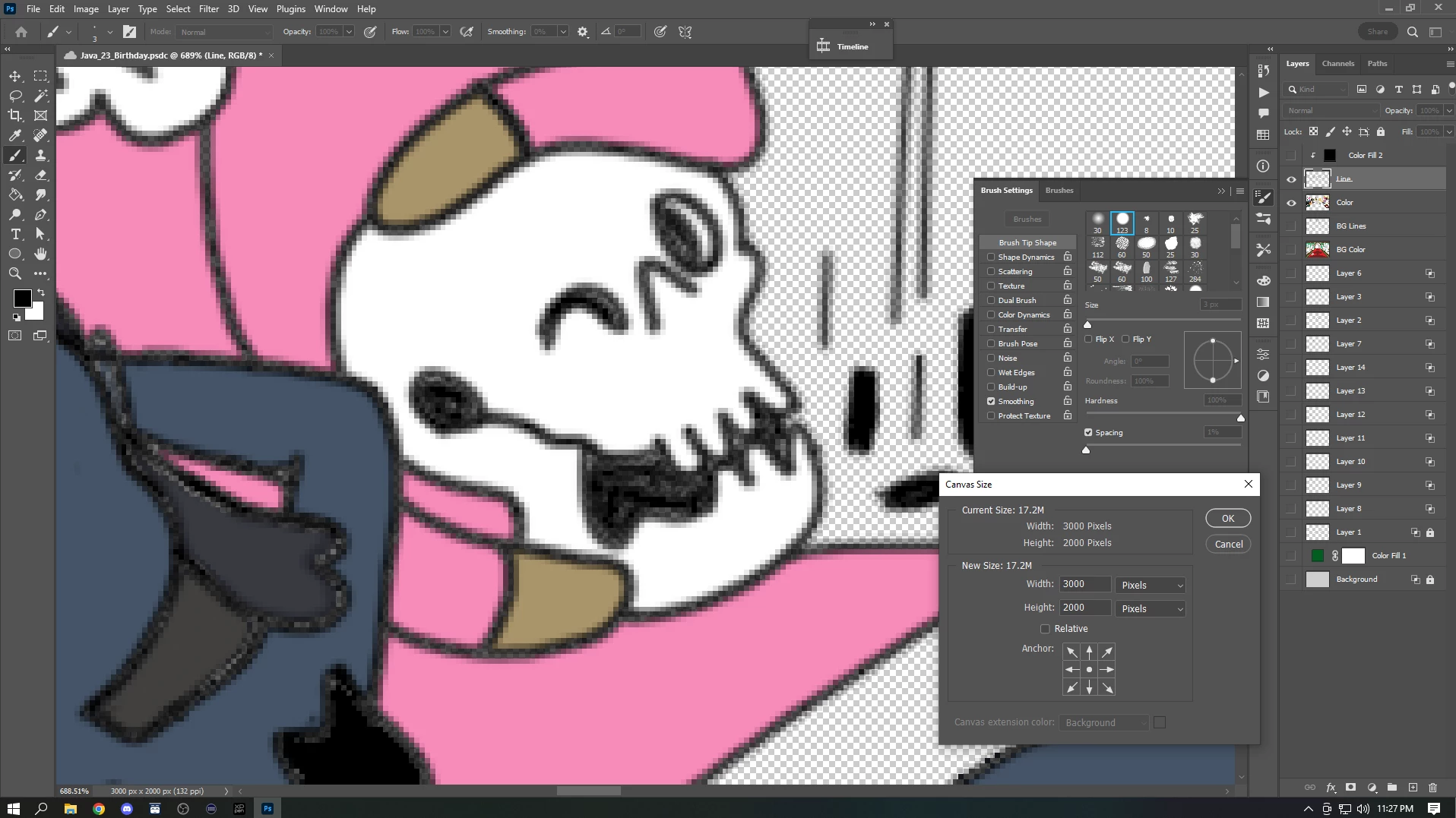Switch to the Brushes tab
The width and height of the screenshot is (1456, 818).
[1059, 191]
